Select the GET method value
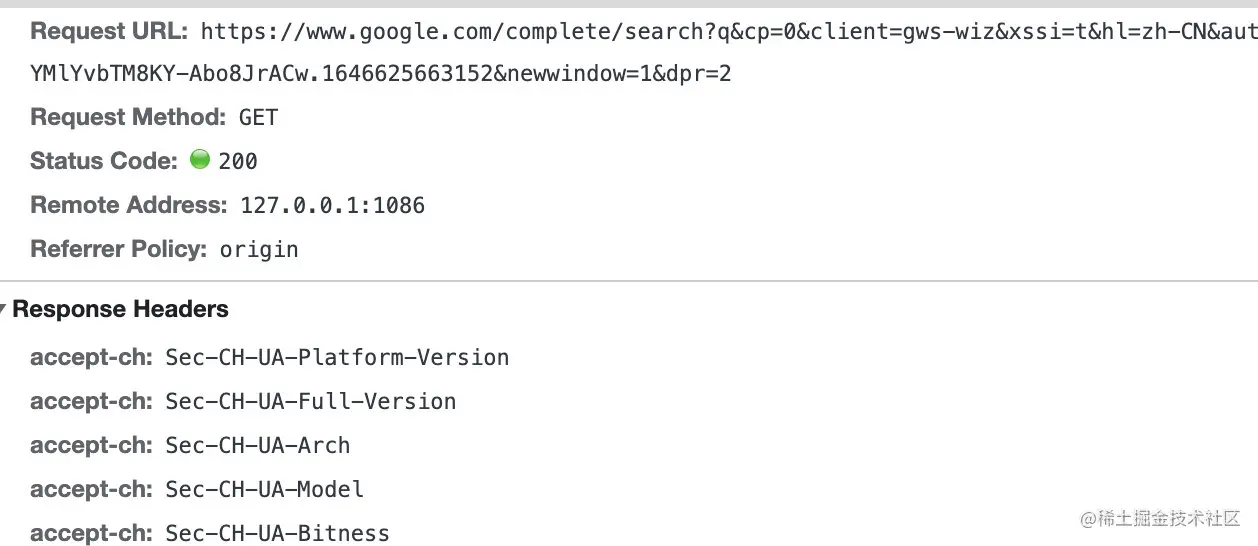The height and width of the screenshot is (546, 1258). 258,118
